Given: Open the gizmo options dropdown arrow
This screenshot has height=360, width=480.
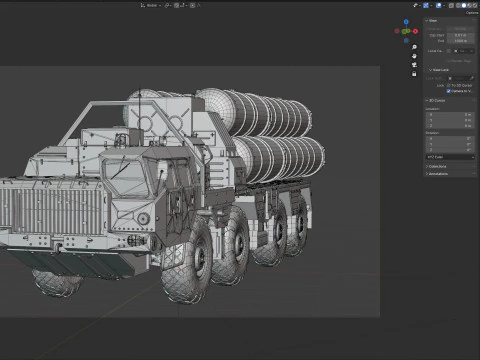Looking at the screenshot, I should [431, 5].
